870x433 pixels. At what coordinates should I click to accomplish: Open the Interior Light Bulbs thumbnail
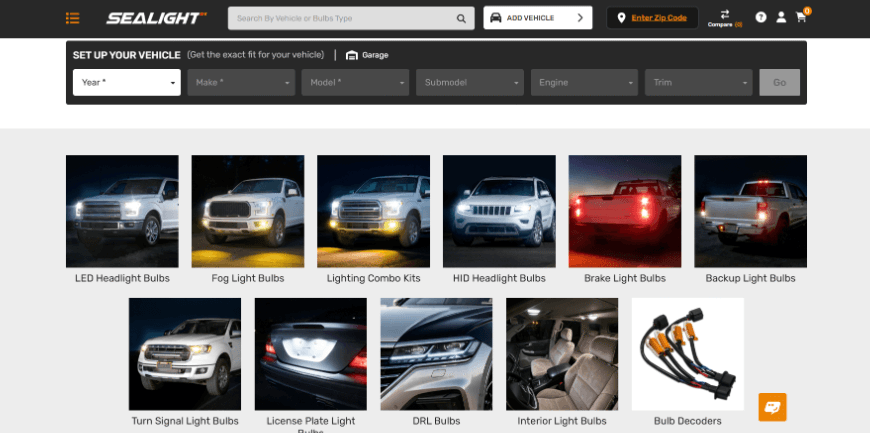(x=562, y=354)
